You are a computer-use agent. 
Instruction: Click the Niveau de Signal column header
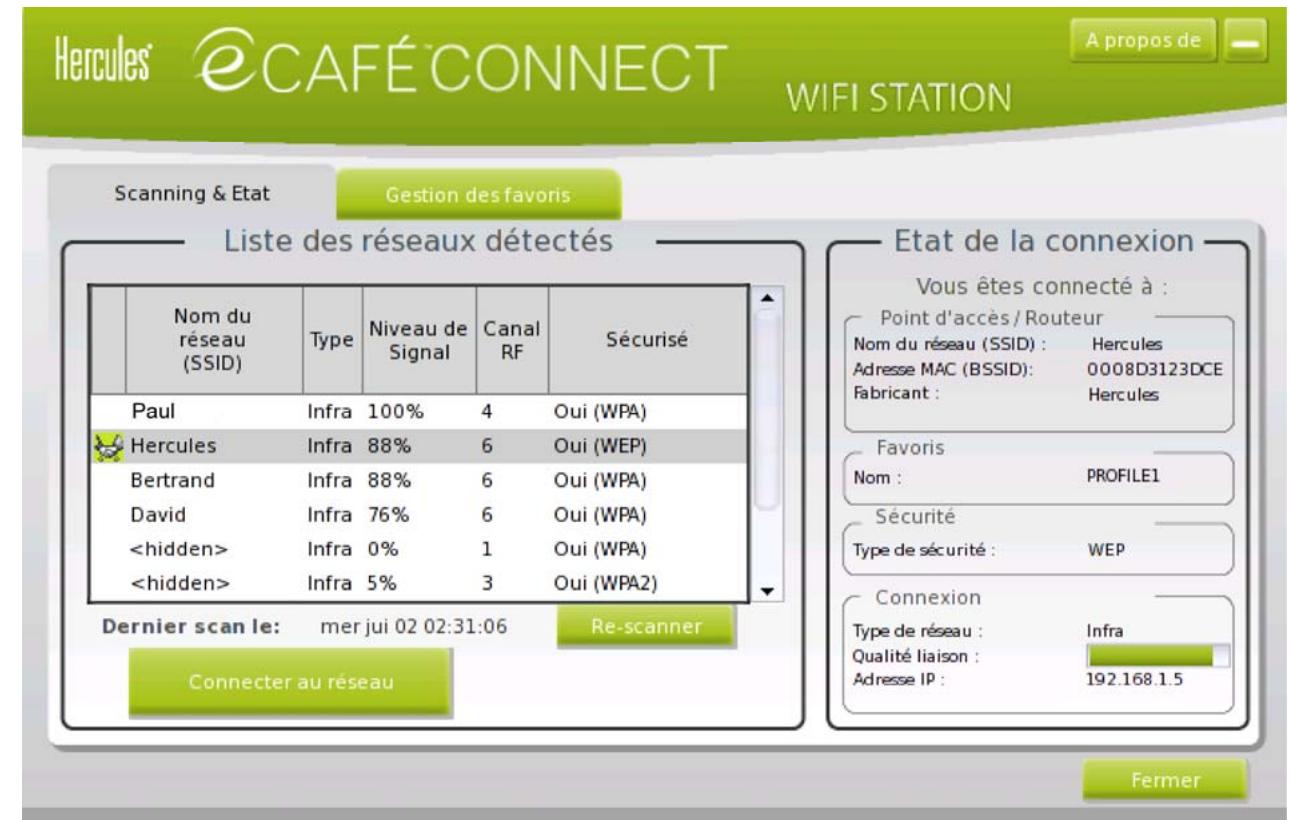419,341
